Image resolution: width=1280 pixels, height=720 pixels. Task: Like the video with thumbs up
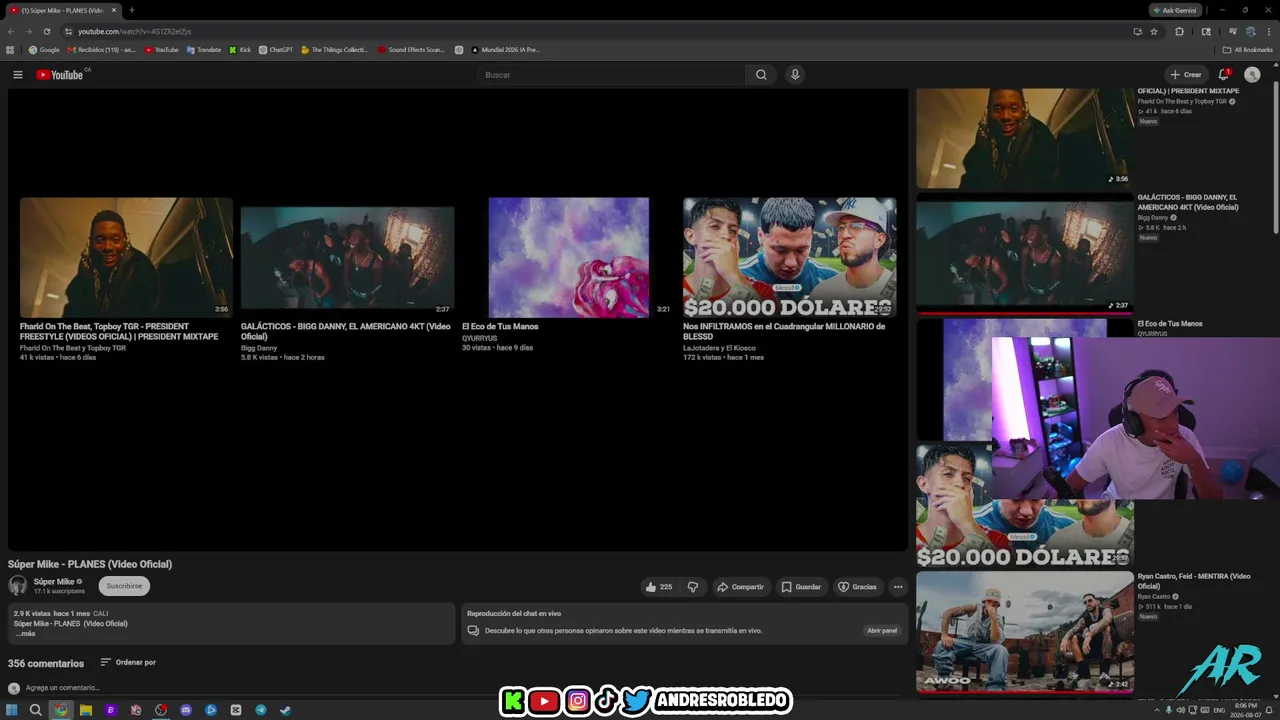[659, 587]
